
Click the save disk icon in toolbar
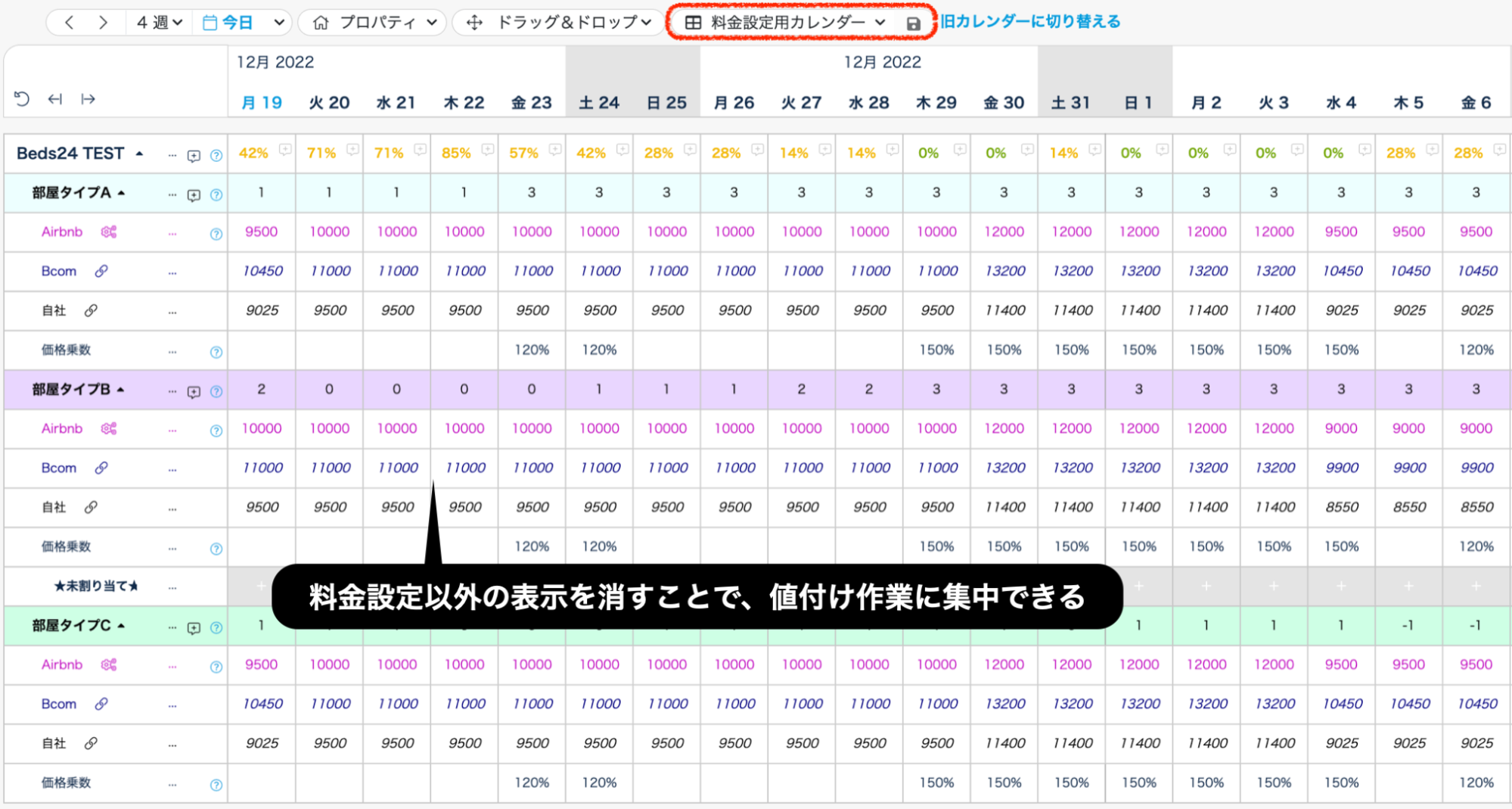tap(913, 23)
